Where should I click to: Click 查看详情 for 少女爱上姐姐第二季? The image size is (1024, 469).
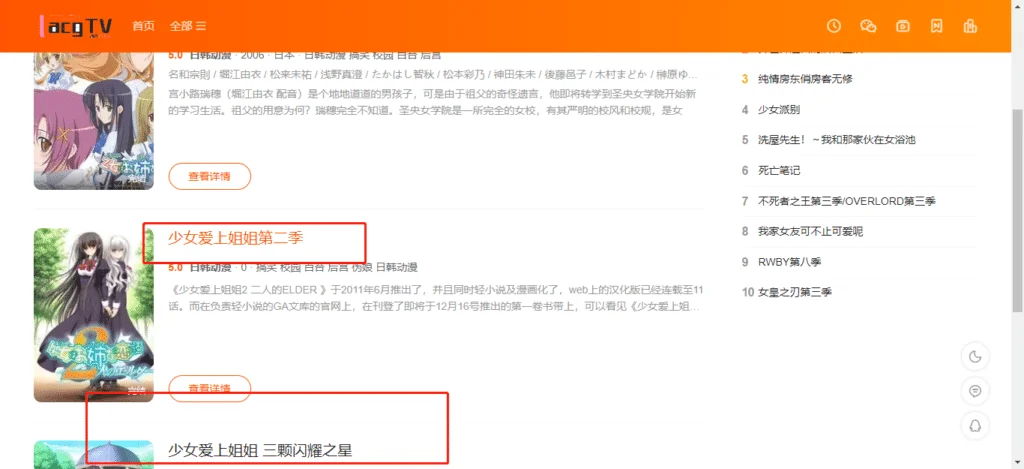pyautogui.click(x=210, y=389)
